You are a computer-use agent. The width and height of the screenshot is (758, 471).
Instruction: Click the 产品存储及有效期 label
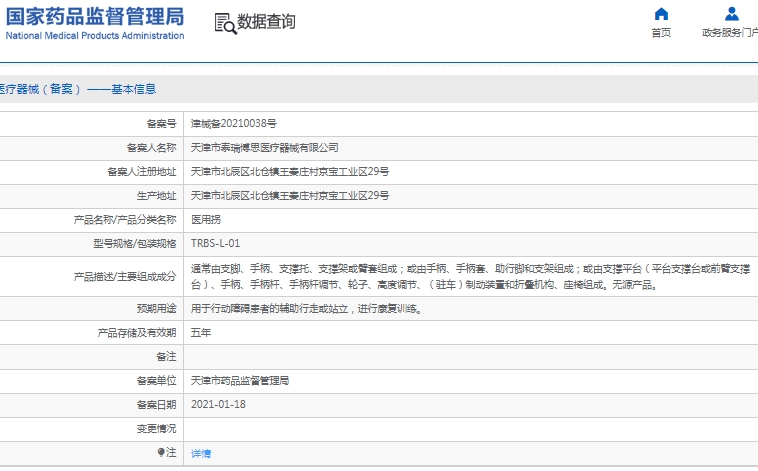[137, 333]
